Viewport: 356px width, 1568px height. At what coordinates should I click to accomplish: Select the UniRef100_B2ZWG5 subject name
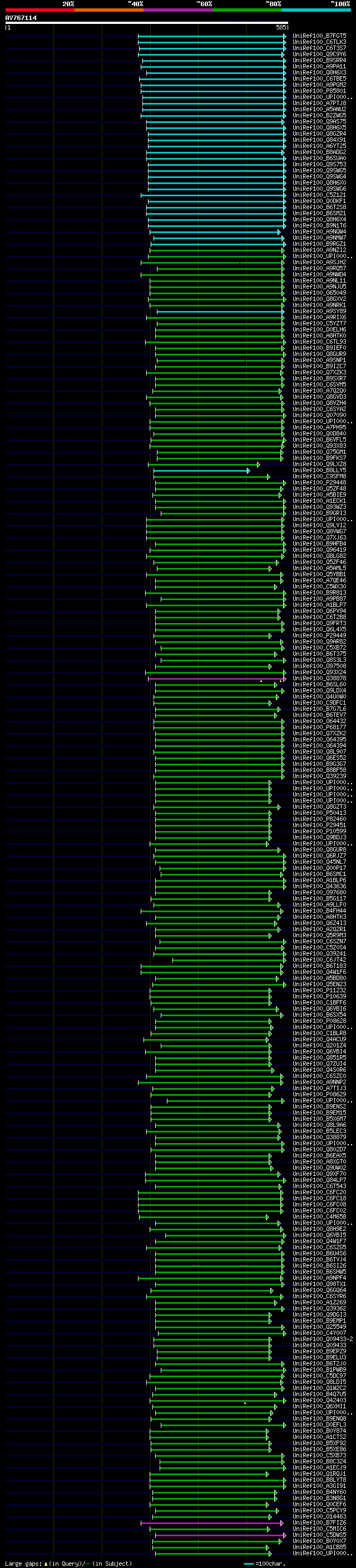[x=319, y=116]
